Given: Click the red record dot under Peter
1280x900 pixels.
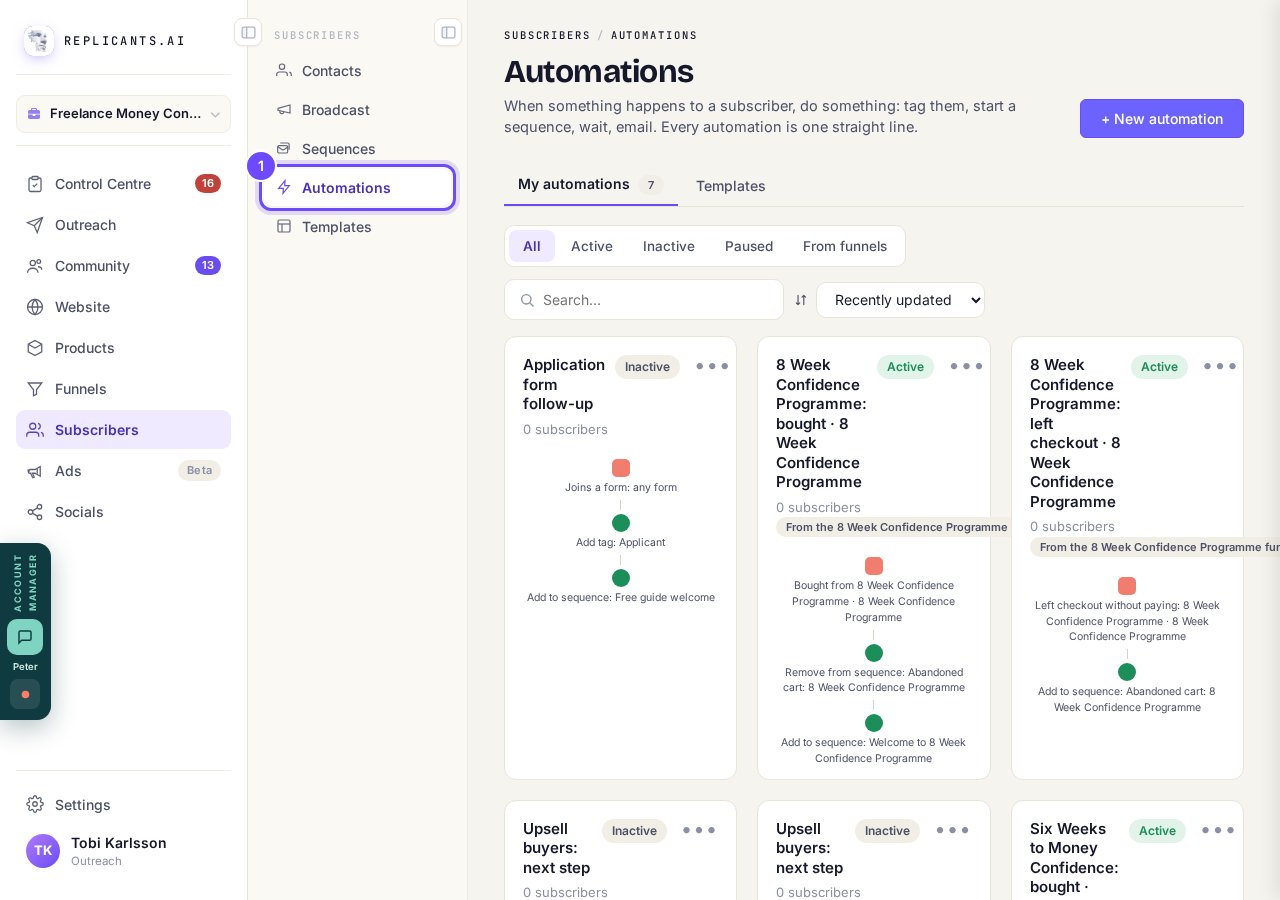Looking at the screenshot, I should 25,694.
